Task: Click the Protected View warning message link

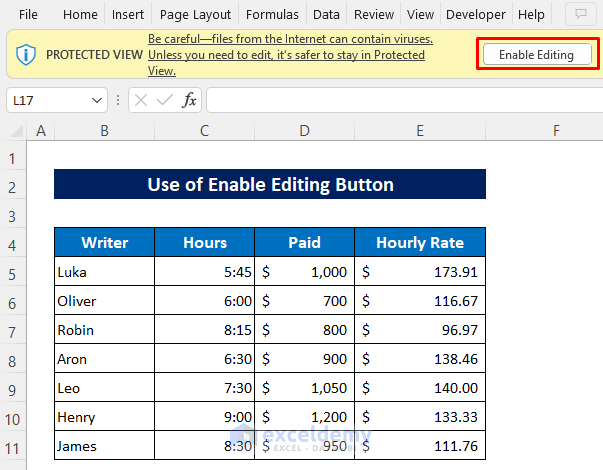Action: 290,55
